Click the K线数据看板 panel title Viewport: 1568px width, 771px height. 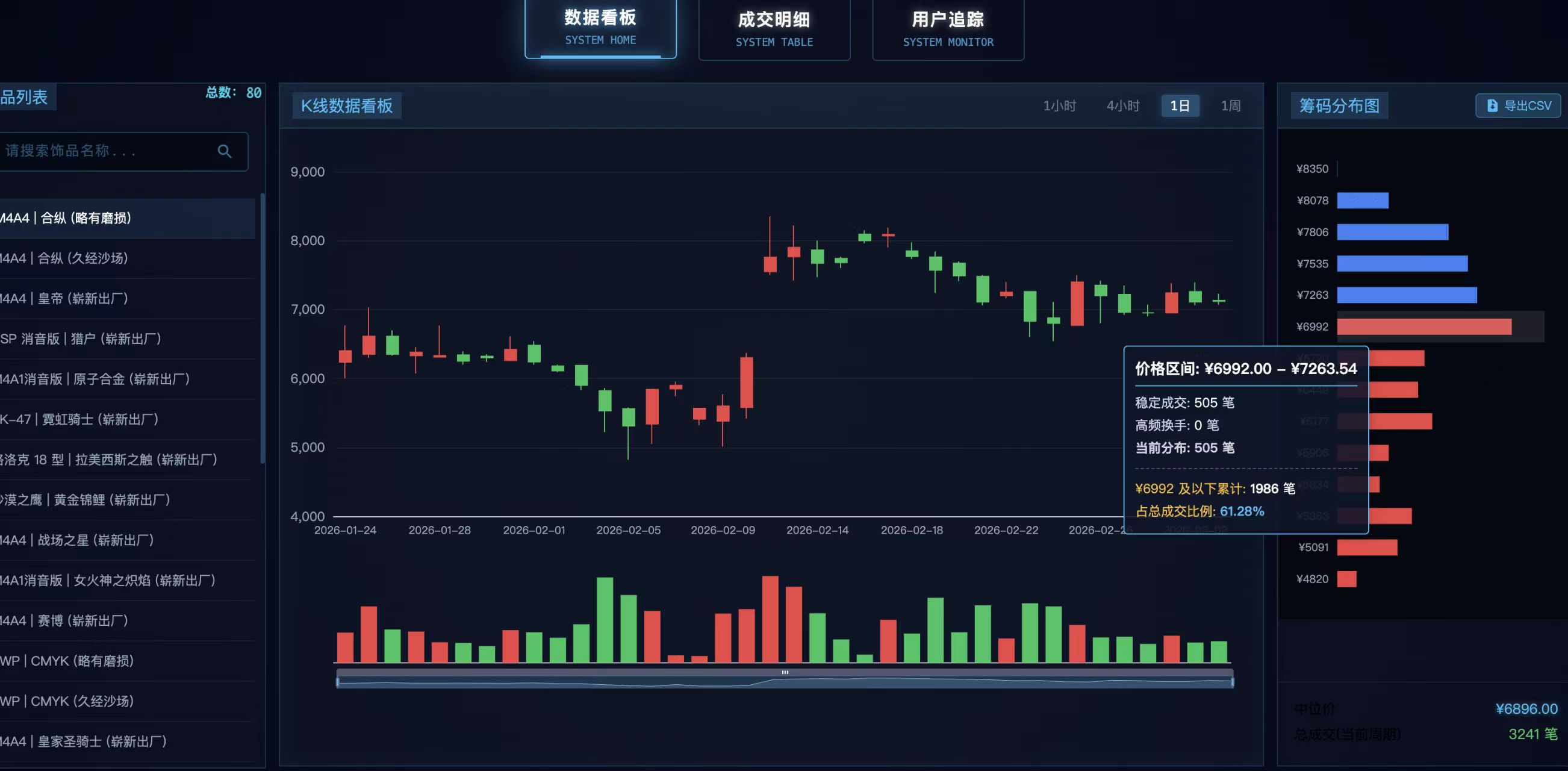tap(347, 106)
